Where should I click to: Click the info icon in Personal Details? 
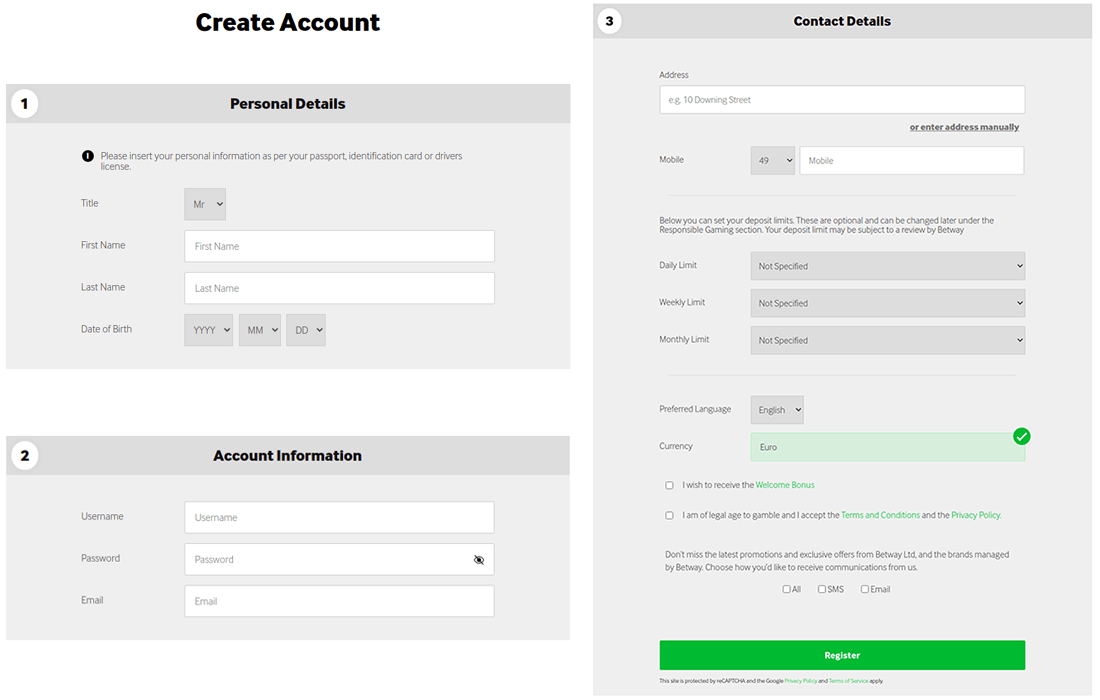88,156
